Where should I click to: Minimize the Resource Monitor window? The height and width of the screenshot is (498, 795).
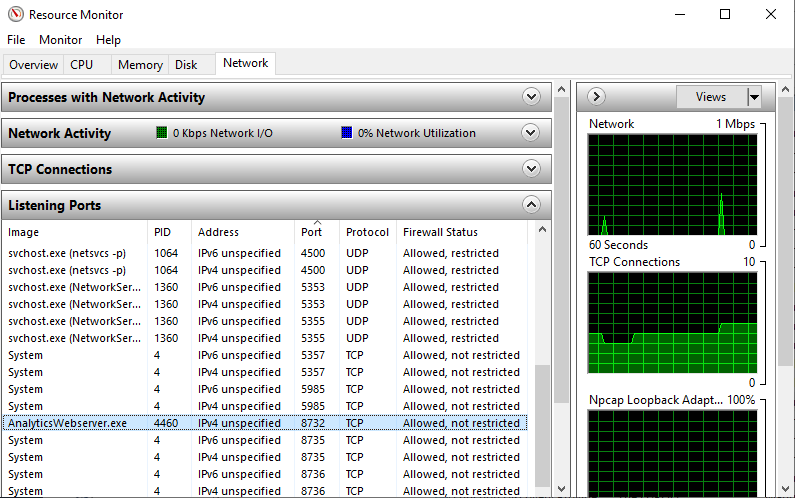coord(680,14)
